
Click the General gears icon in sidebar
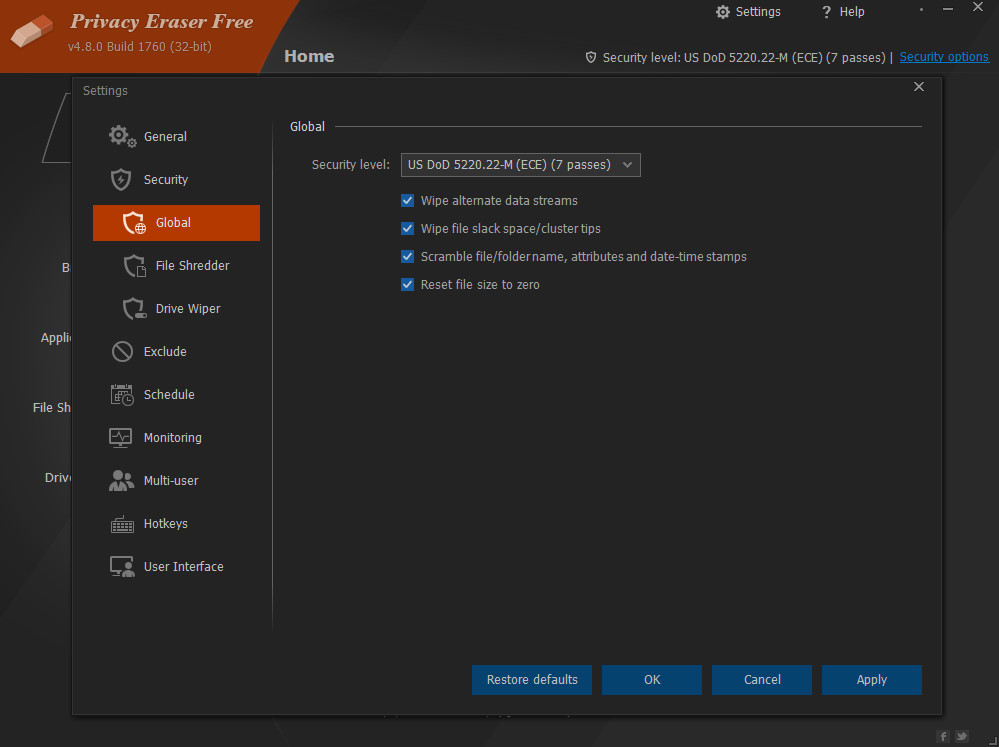[x=122, y=136]
